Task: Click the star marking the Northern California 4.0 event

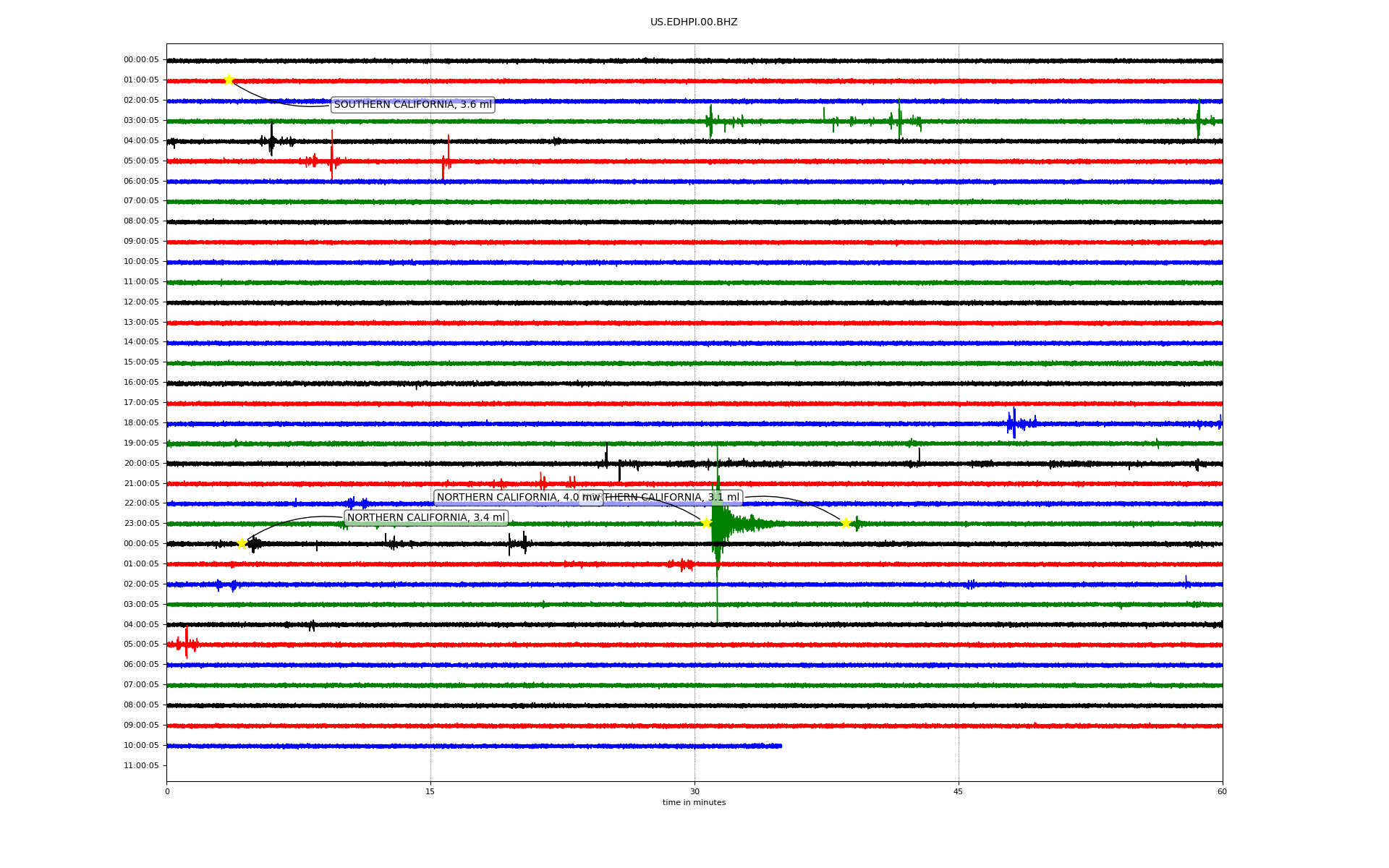Action: [x=706, y=523]
